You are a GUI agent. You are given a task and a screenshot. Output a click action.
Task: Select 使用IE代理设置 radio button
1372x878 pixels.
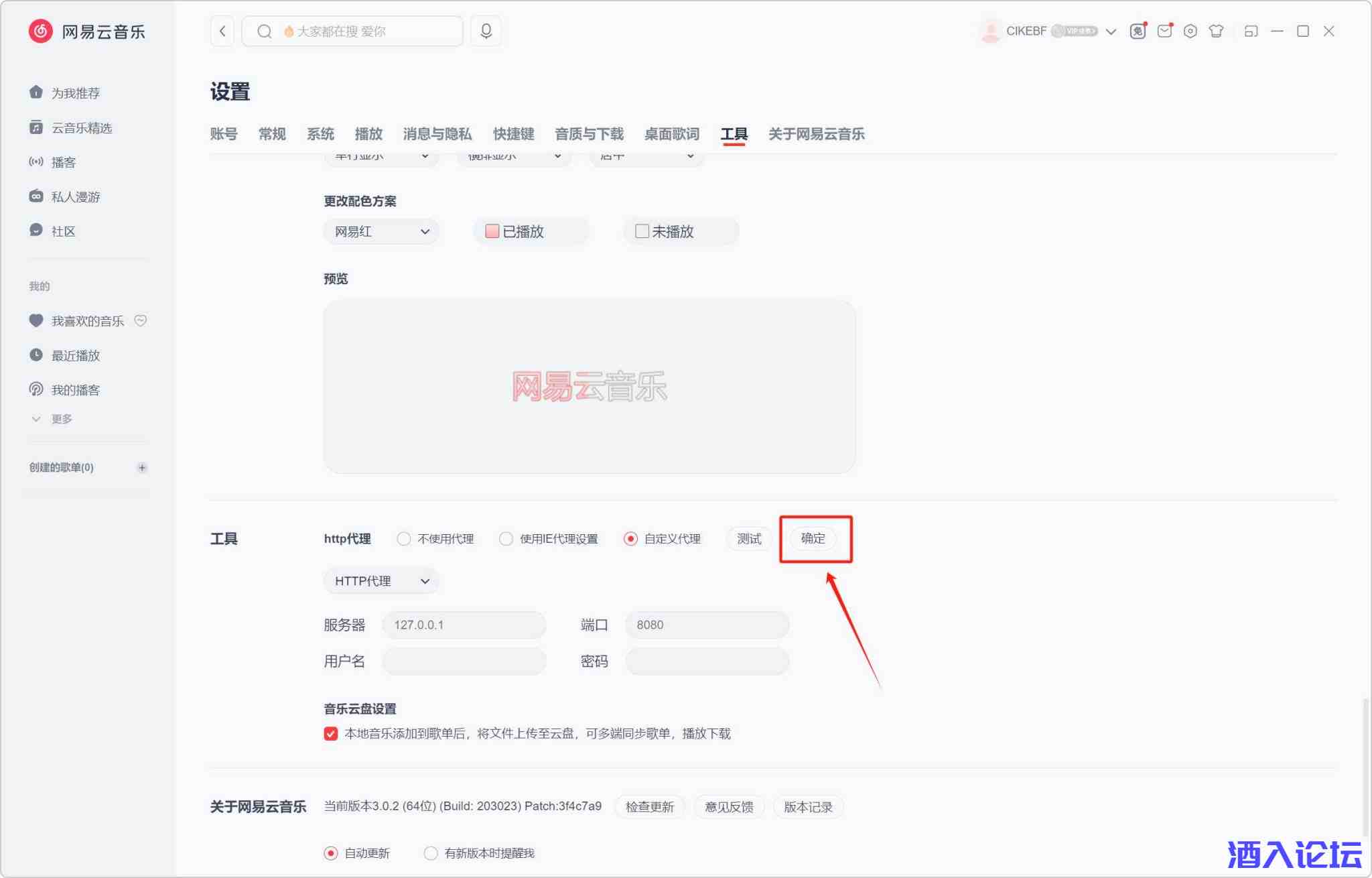coord(506,539)
